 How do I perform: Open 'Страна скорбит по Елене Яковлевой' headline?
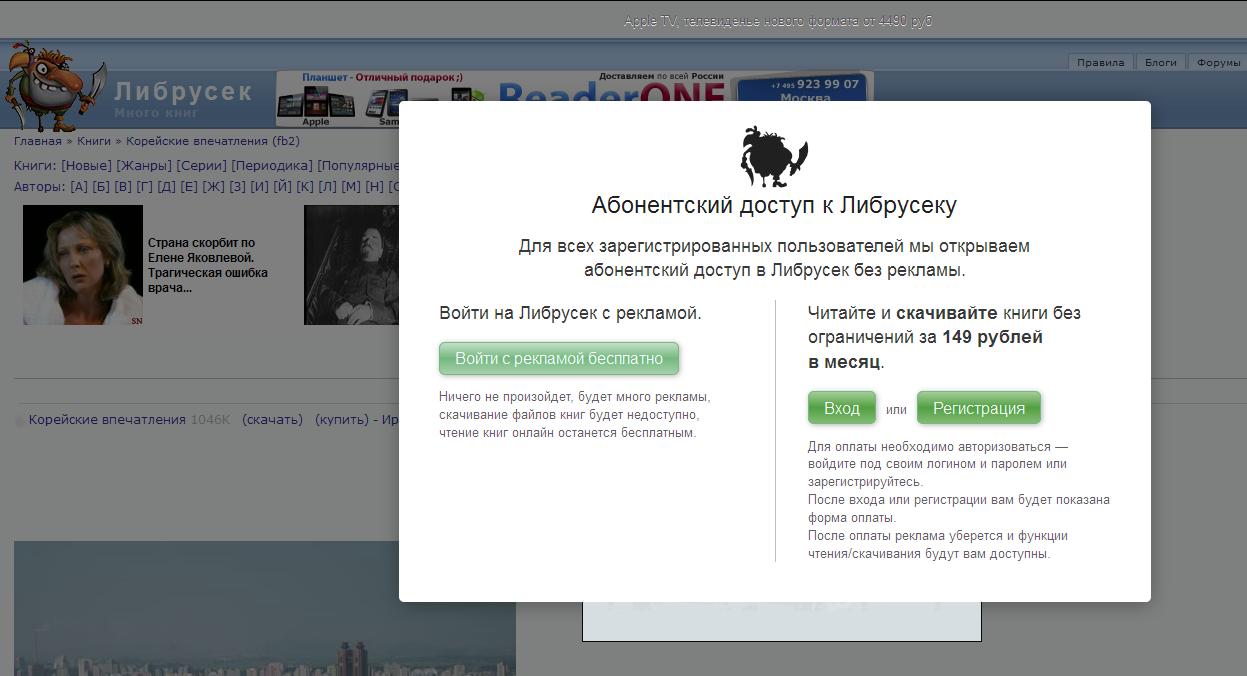(208, 265)
